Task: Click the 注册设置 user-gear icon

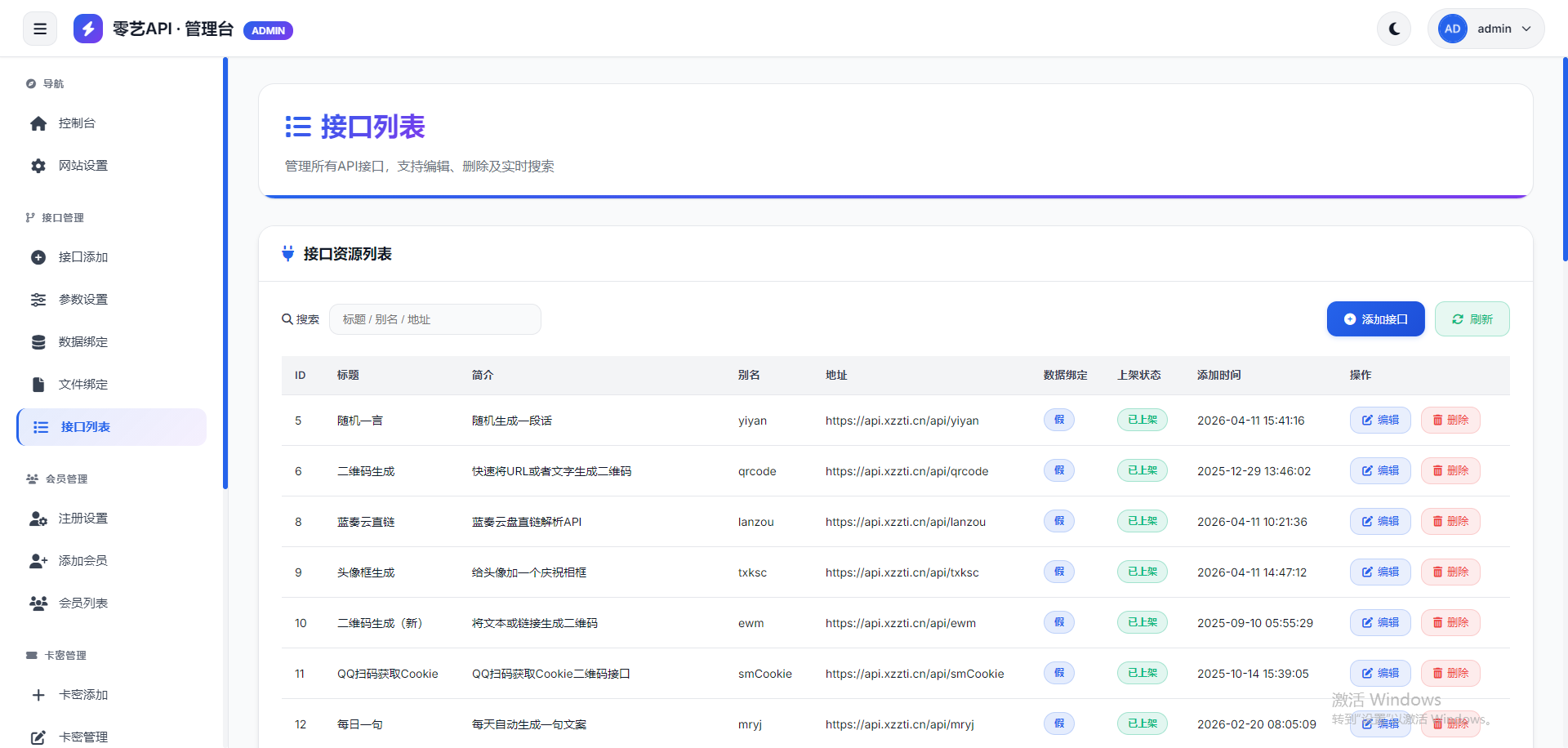Action: click(38, 519)
